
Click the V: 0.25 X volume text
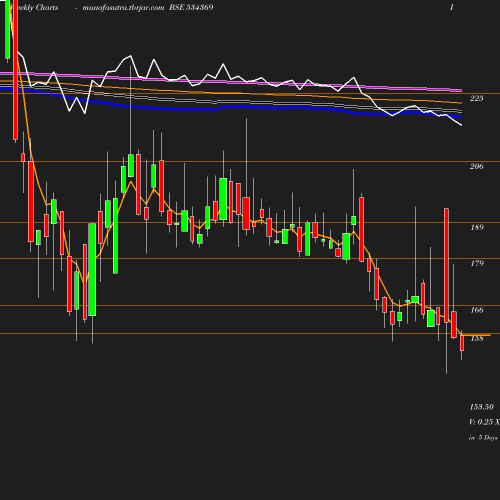click(484, 422)
